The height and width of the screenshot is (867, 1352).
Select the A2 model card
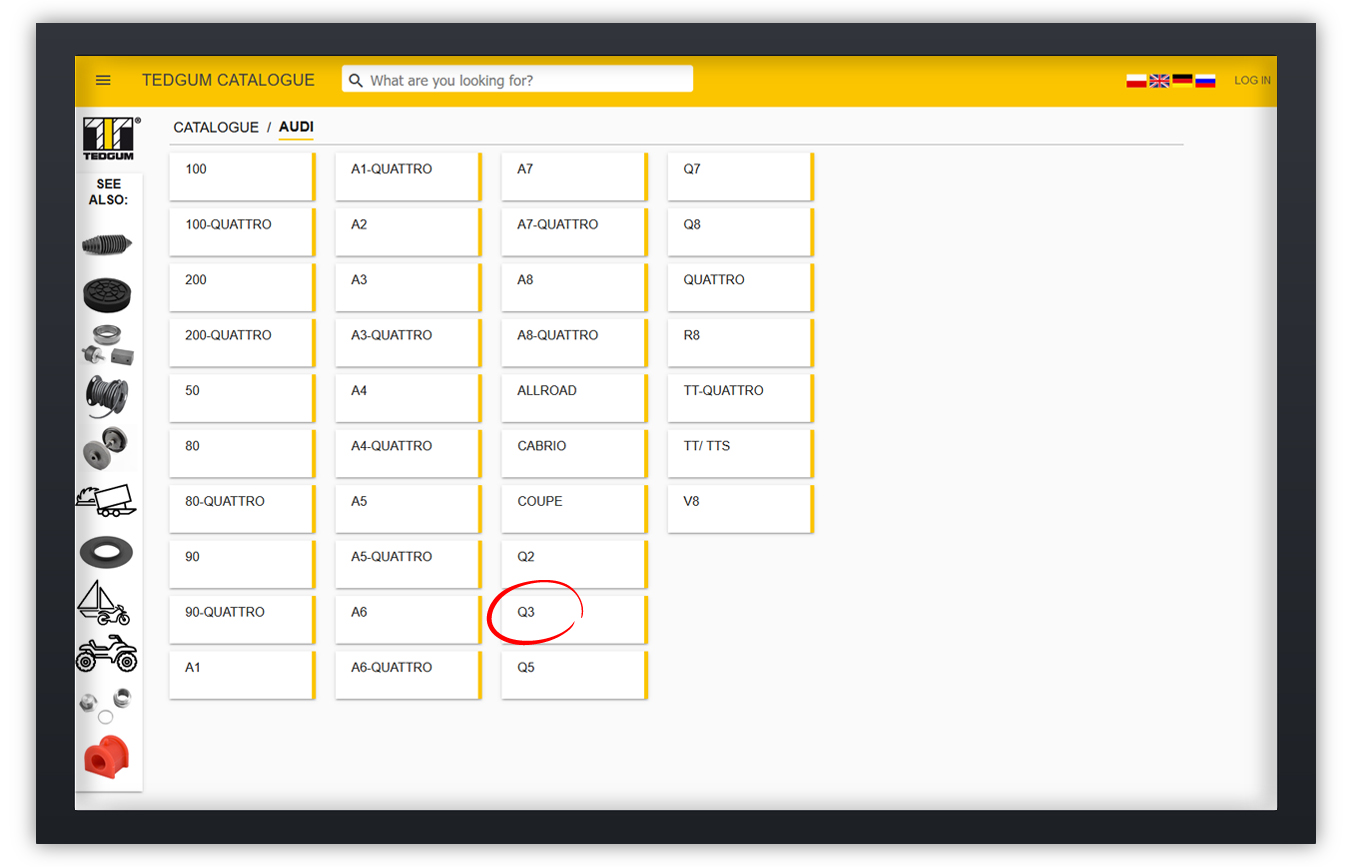pos(408,232)
